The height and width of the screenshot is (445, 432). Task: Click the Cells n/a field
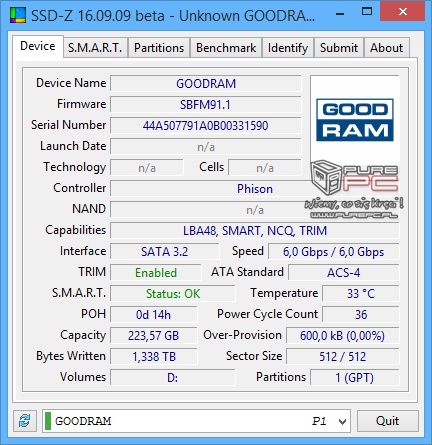pyautogui.click(x=265, y=168)
